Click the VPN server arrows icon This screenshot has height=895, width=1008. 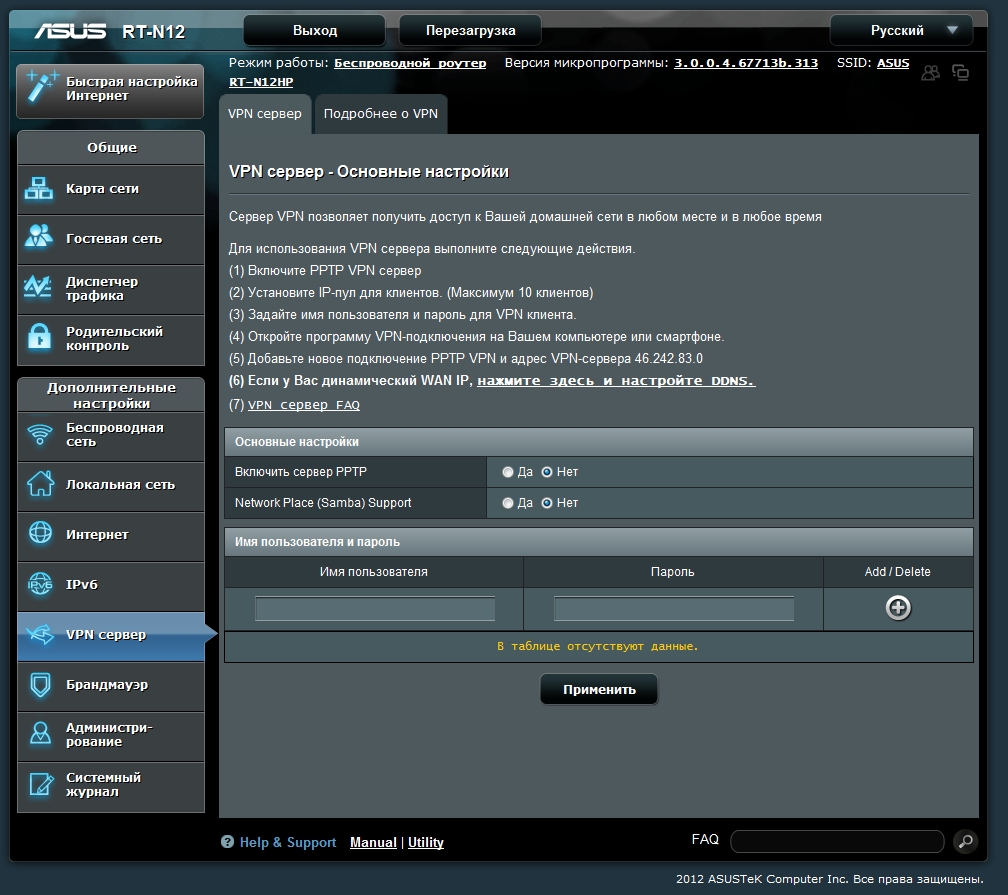pos(40,634)
